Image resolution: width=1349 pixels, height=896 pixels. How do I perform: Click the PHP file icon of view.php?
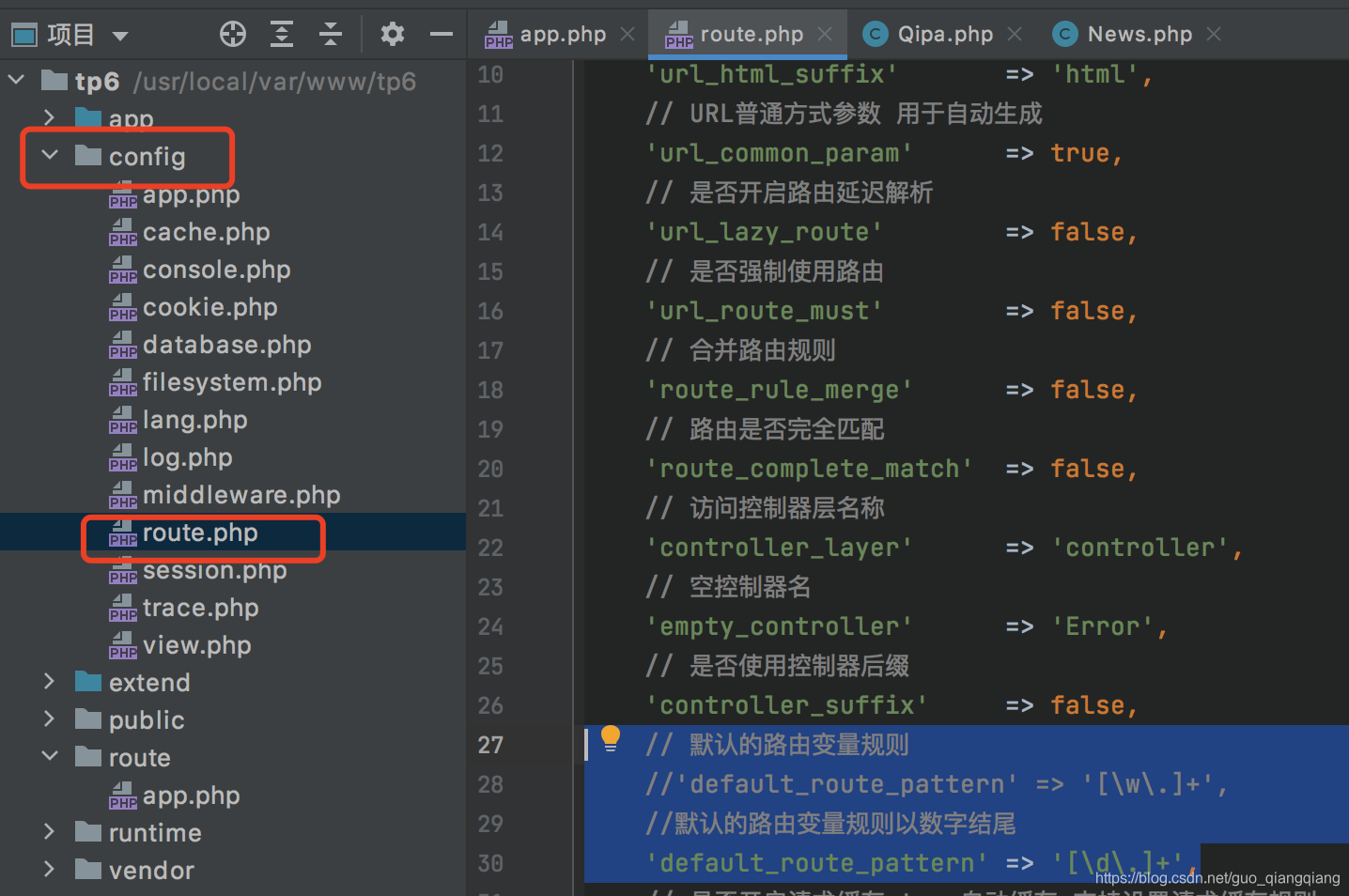click(x=123, y=645)
